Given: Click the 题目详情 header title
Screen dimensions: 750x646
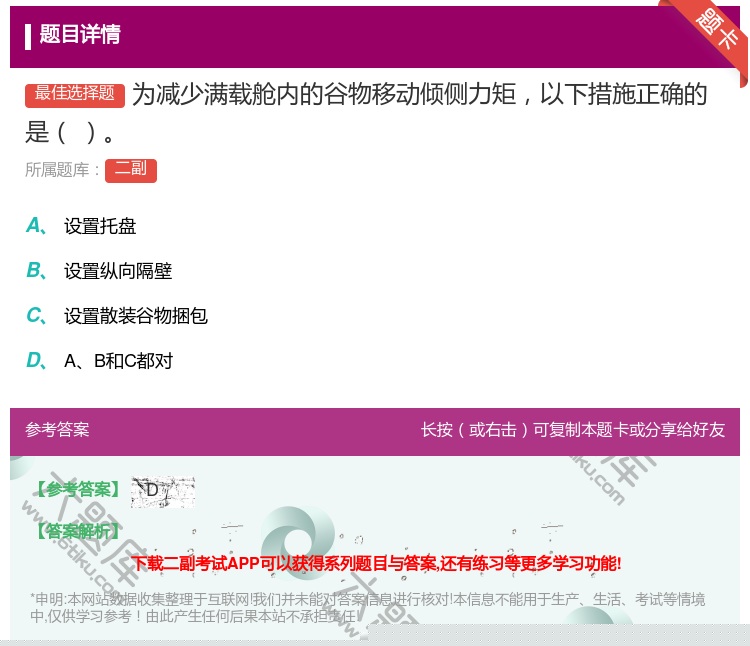Looking at the screenshot, I should tap(79, 34).
